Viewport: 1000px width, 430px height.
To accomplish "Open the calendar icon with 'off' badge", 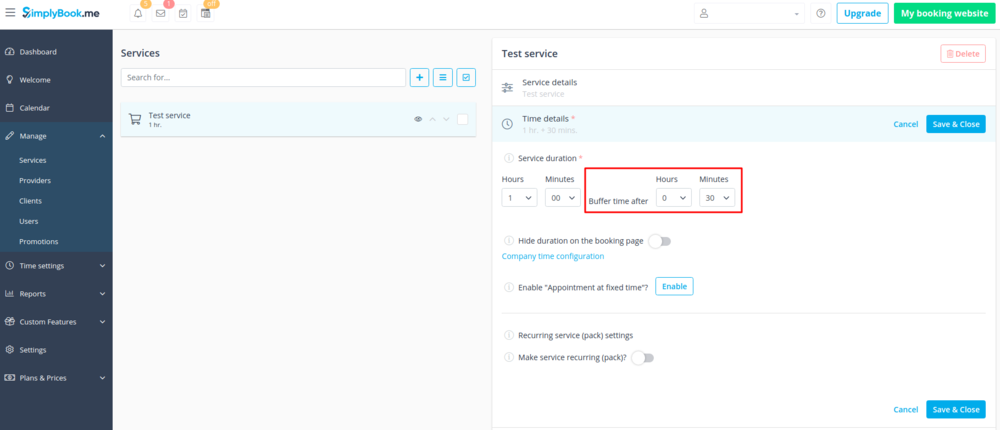I will (206, 13).
